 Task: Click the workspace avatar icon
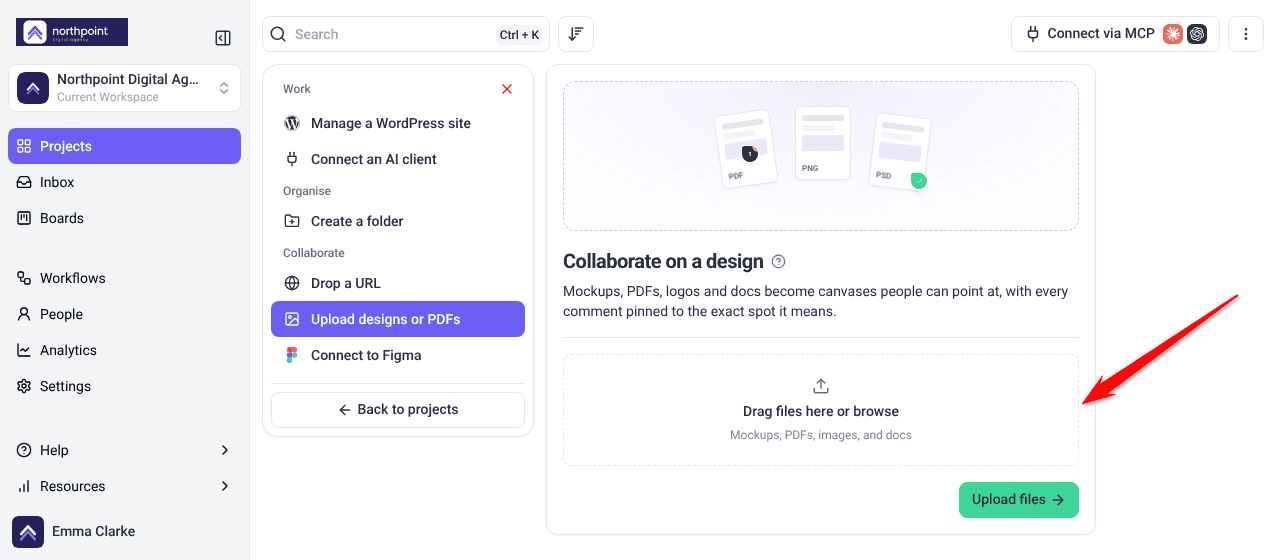coord(33,88)
